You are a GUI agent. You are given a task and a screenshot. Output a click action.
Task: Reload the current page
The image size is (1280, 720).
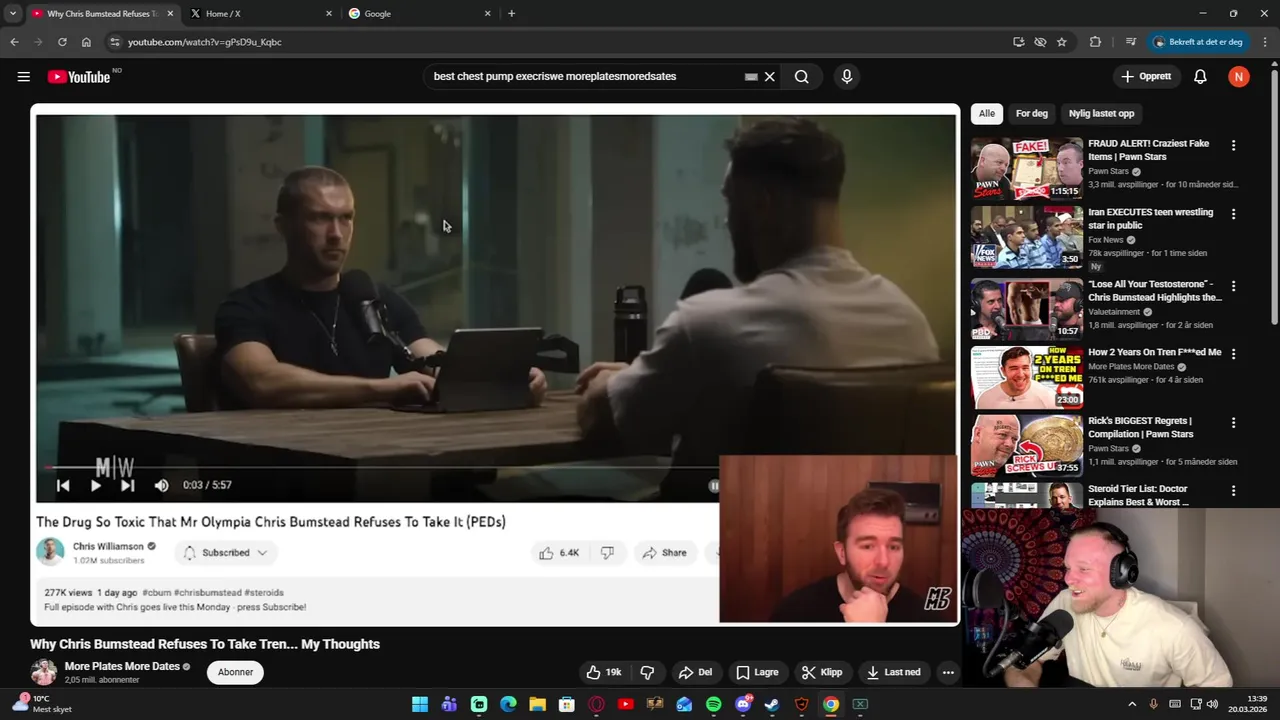62,42
